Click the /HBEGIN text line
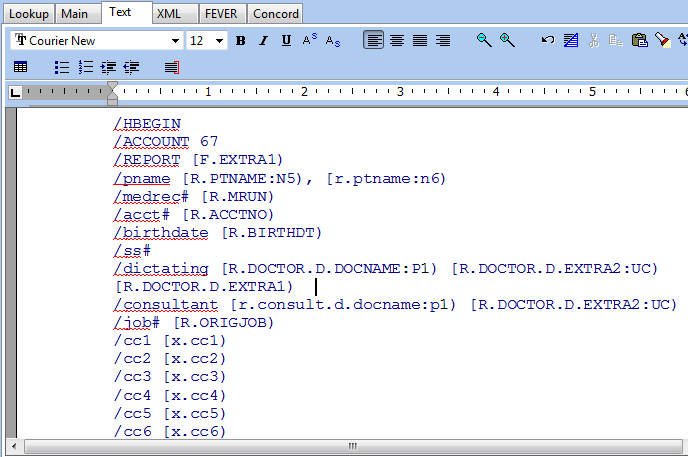The width and height of the screenshot is (688, 457). click(x=147, y=124)
